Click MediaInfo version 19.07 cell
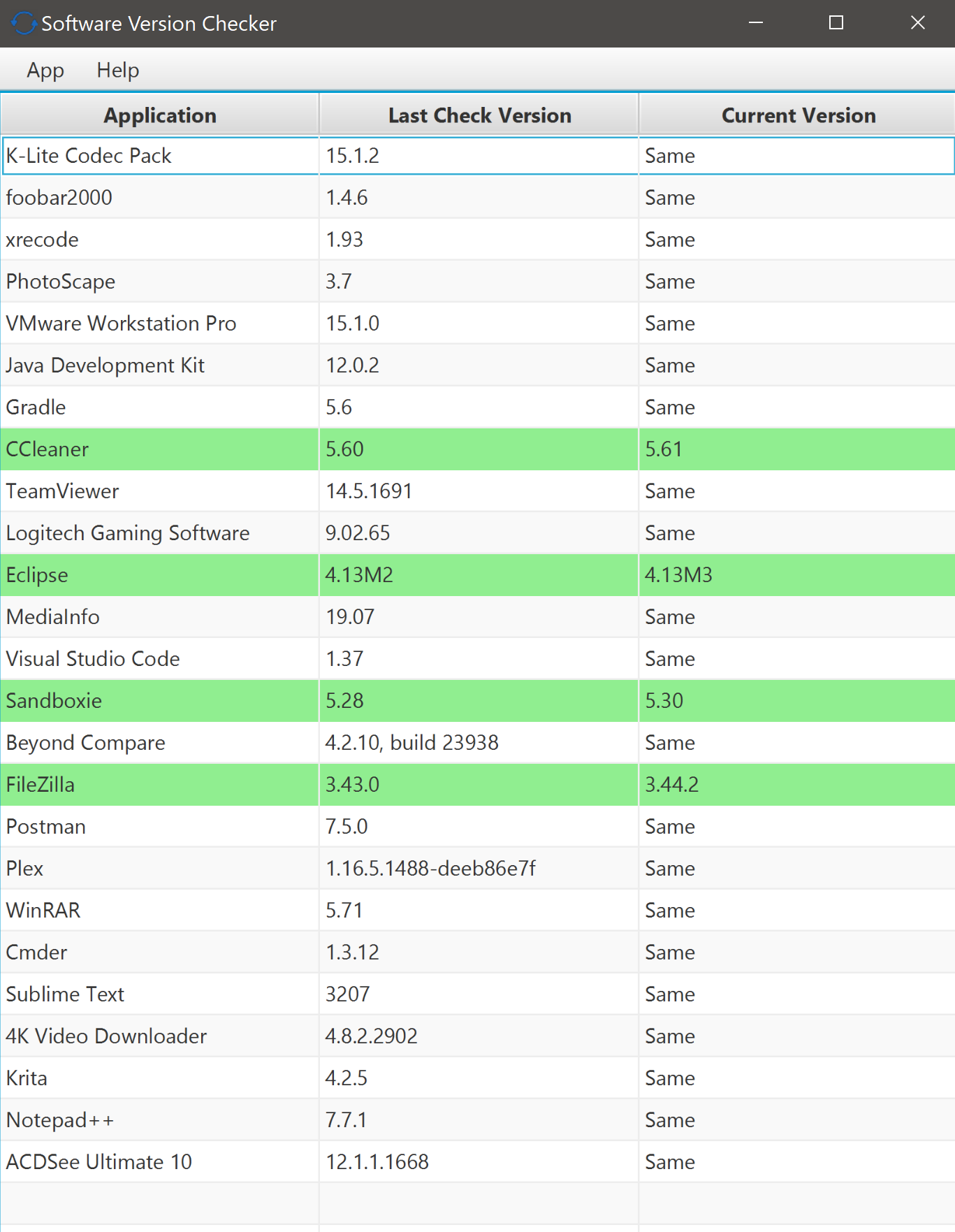Screen dimensions: 955x1232 [x=479, y=617]
